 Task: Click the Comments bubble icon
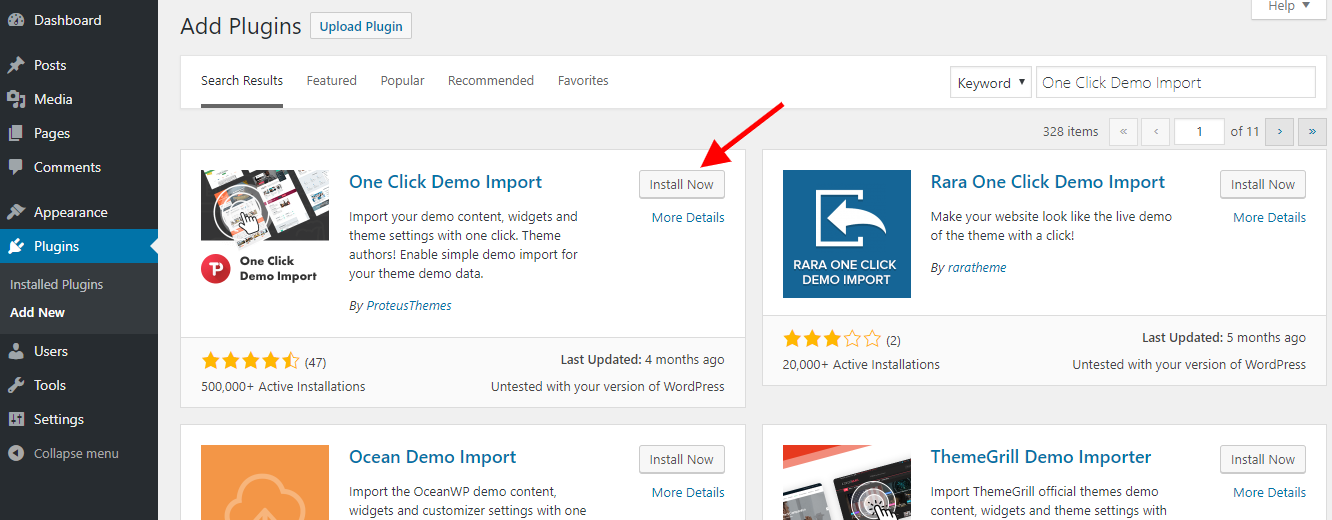tap(16, 167)
